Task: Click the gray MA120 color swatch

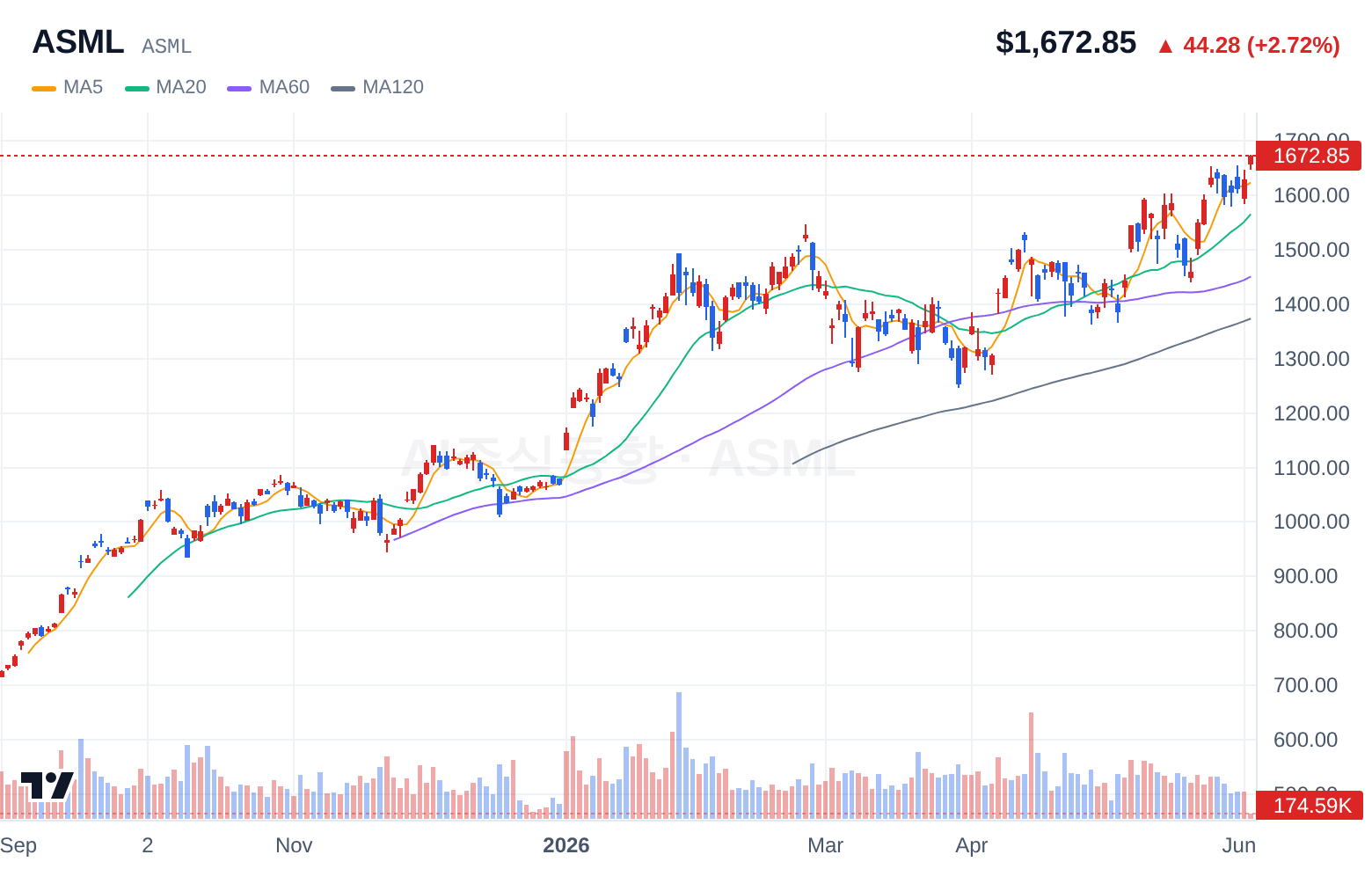Action: point(343,88)
